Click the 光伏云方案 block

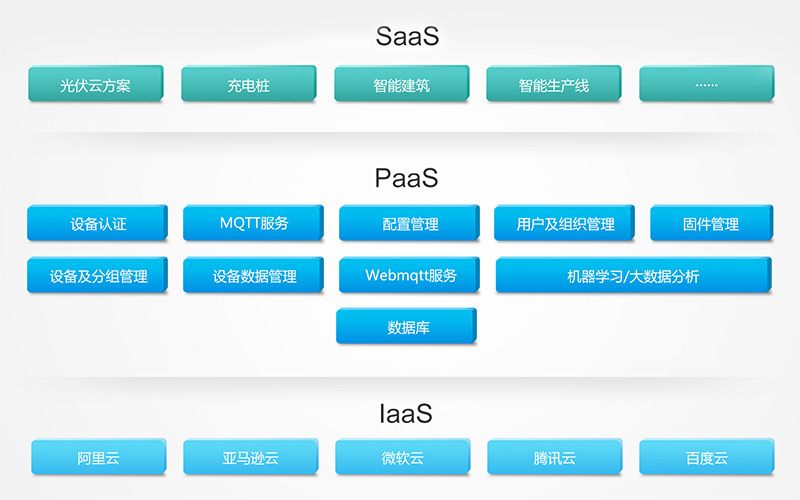95,85
